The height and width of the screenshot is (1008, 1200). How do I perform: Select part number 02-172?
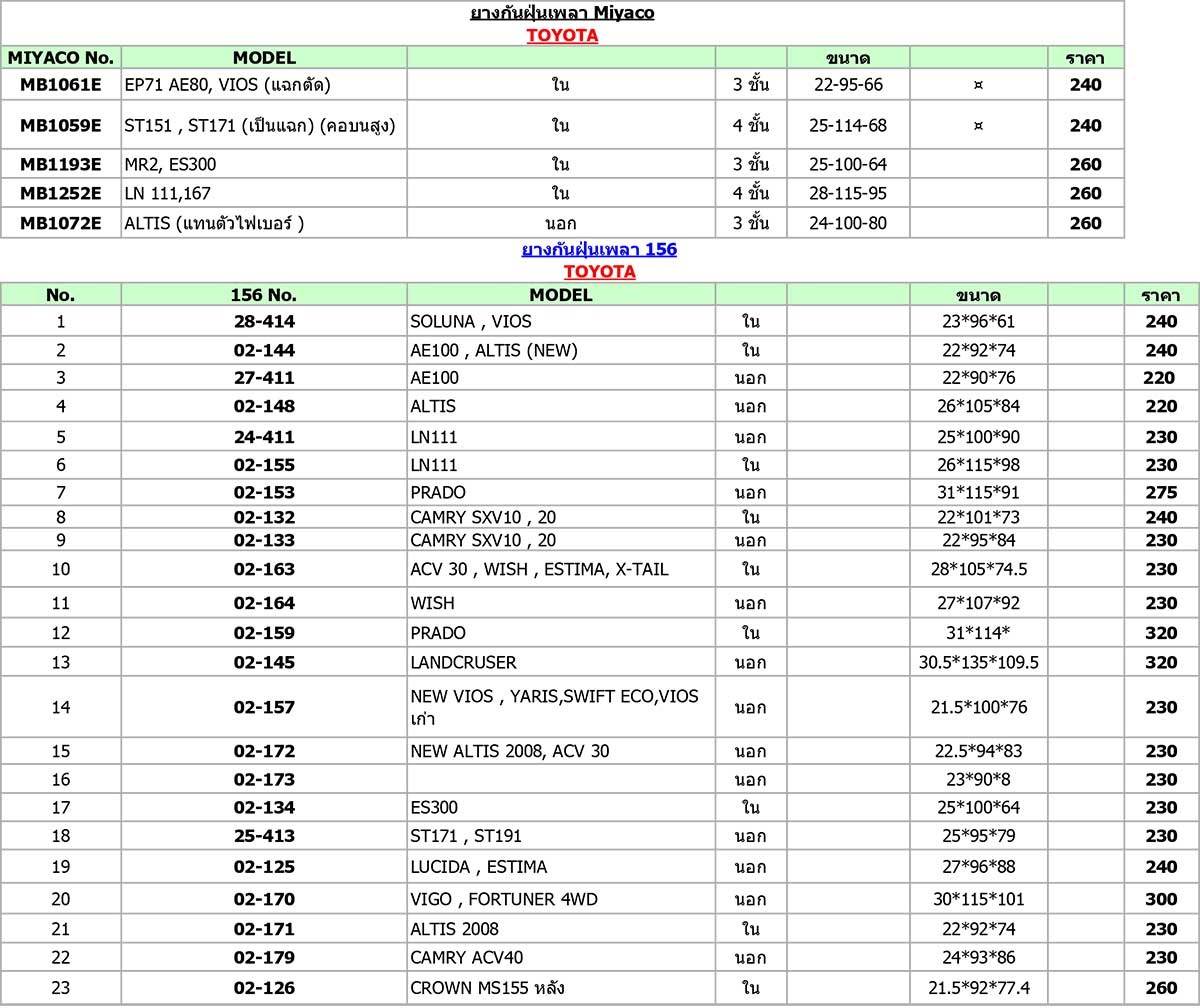click(264, 751)
